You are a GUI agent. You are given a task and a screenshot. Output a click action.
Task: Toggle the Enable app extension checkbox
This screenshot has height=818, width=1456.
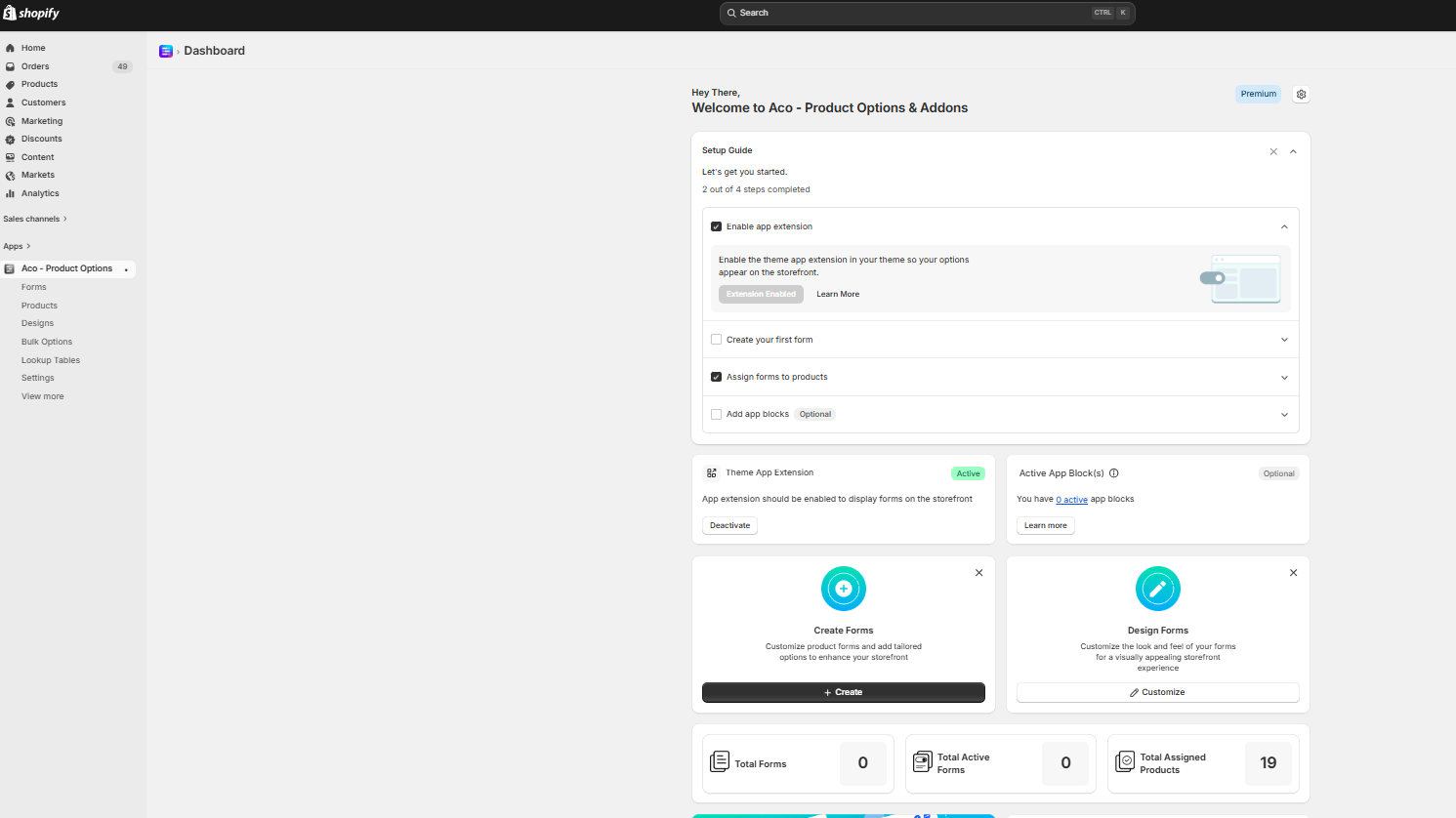point(717,226)
